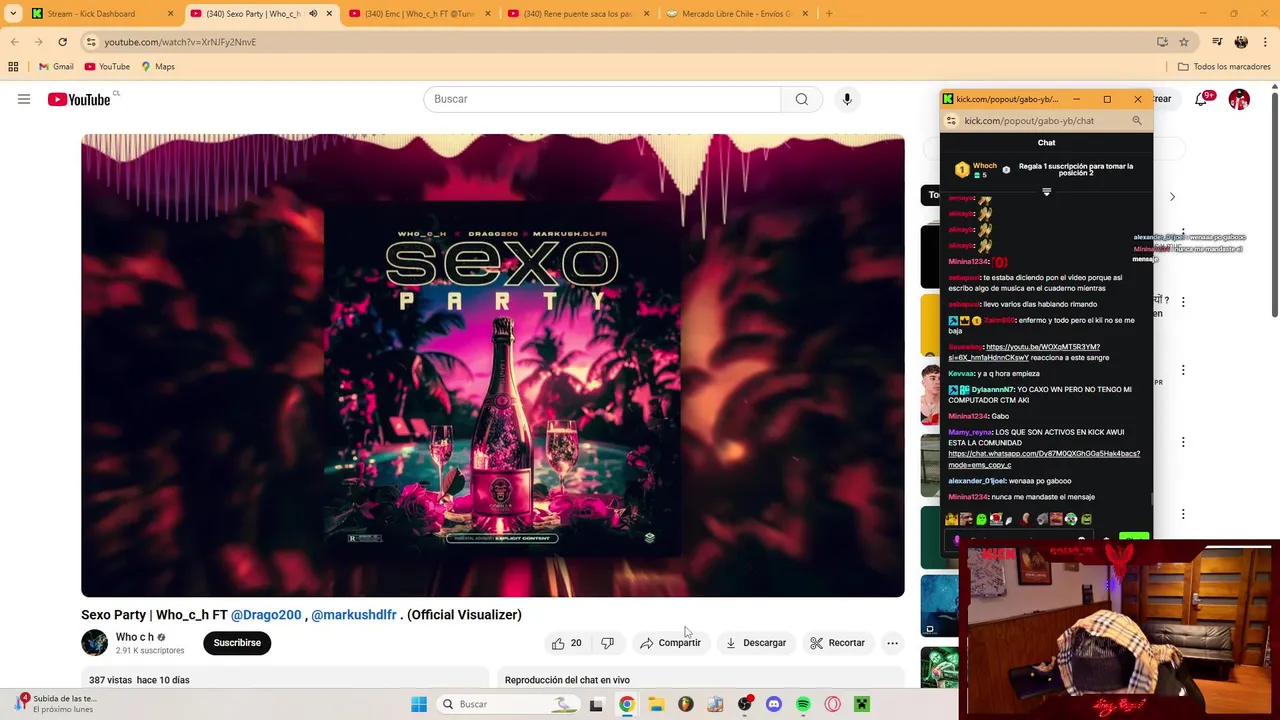This screenshot has width=1280, height=720.
Task: Switch to the Emc | Who_c_h FT tab
Action: tap(420, 14)
